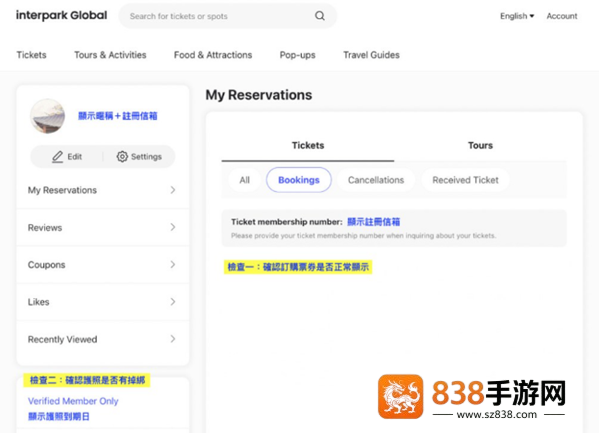
Task: Click the interpark Global logo
Action: coord(62,15)
